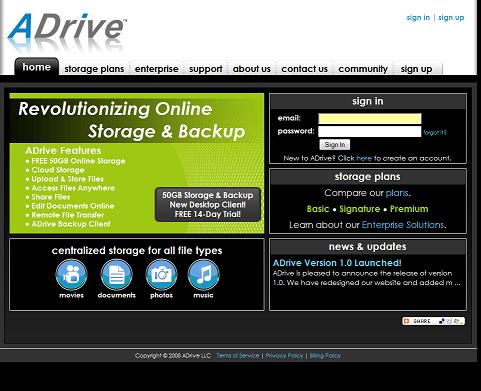Viewport: 481px width, 391px height.
Task: Click the top-right sign in link
Action: coord(418,17)
